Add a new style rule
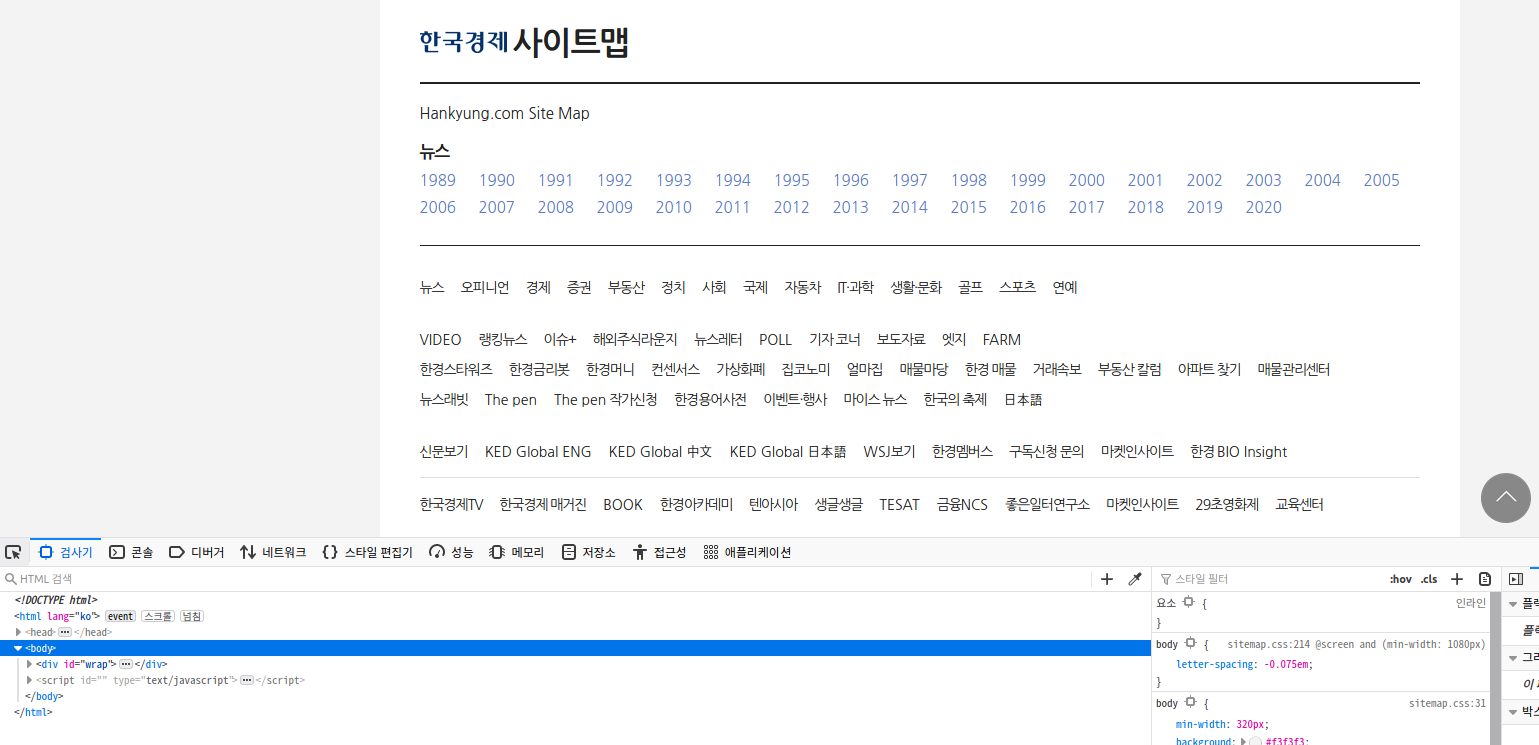The height and width of the screenshot is (745, 1539). click(1457, 579)
